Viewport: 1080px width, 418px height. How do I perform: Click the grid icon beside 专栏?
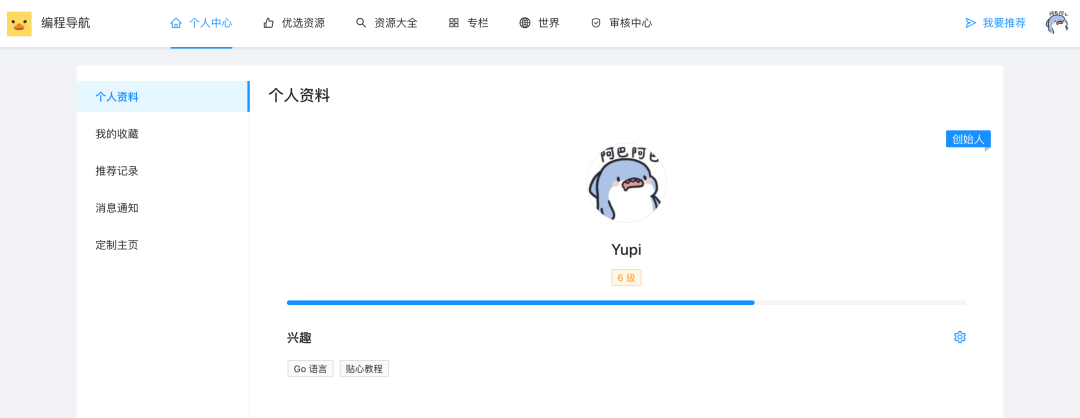(454, 23)
